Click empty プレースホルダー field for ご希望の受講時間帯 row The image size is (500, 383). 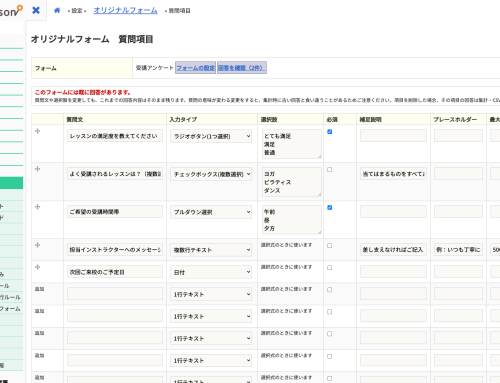(x=458, y=212)
